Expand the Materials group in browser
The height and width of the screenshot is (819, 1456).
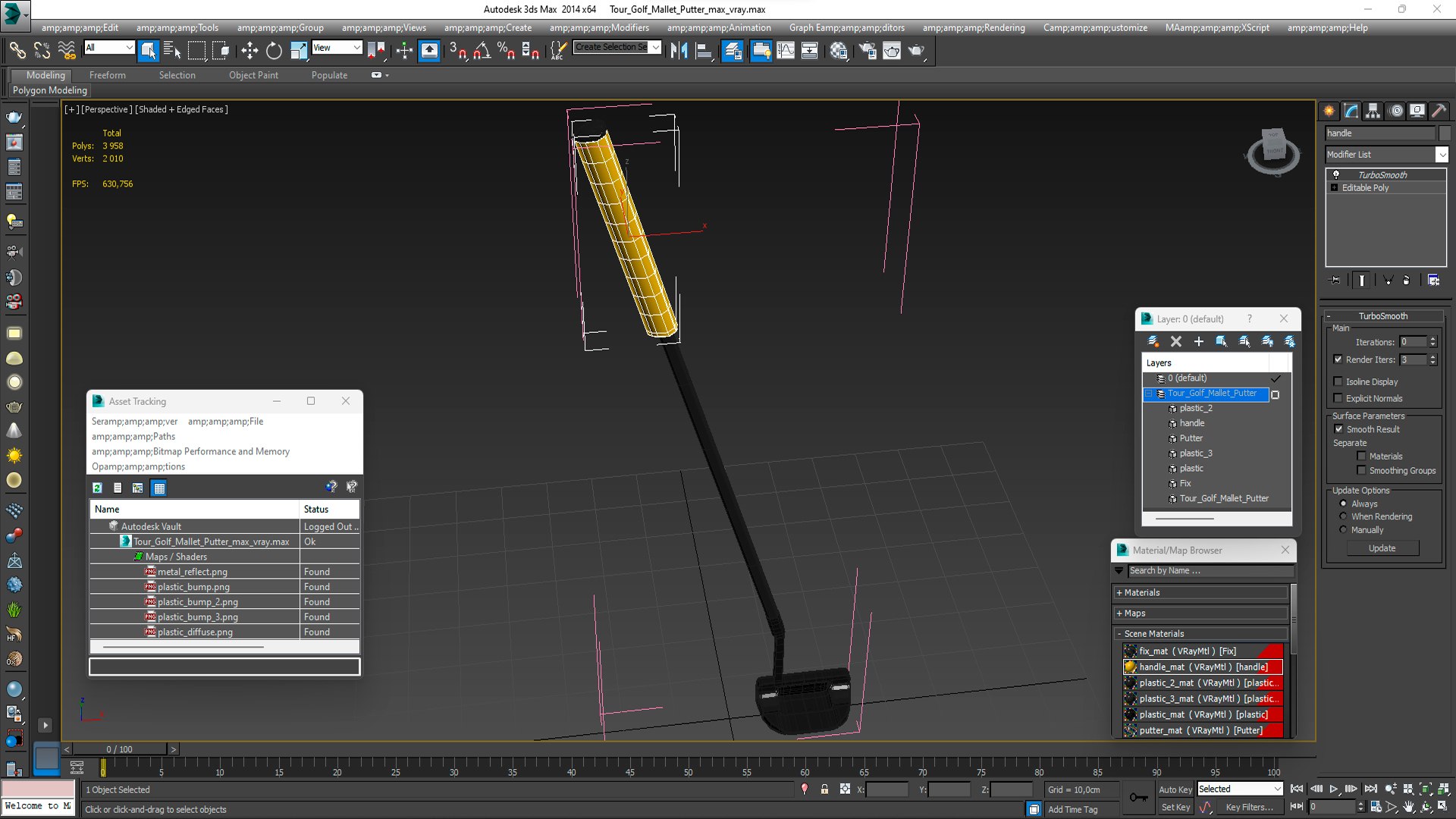coord(1201,592)
